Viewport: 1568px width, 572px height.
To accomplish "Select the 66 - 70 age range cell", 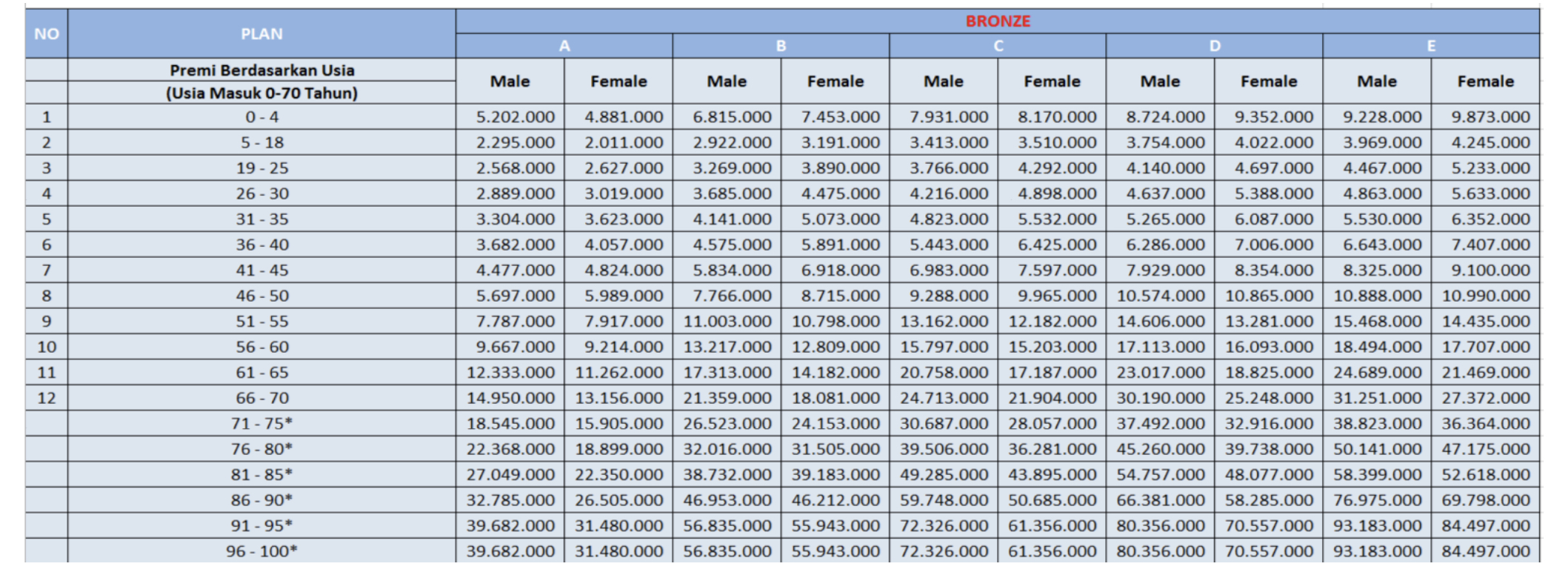I will tap(261, 398).
